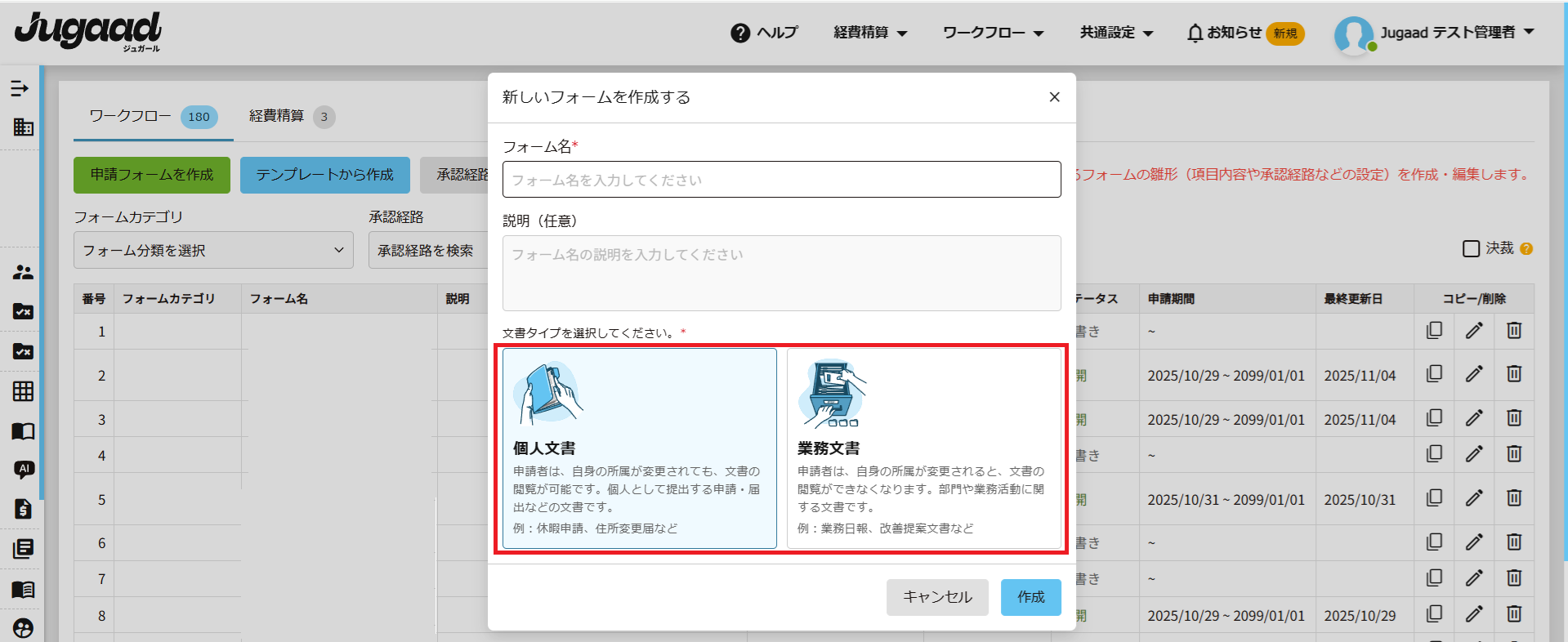
Task: Open the building icon in the sidebar
Action: pyautogui.click(x=23, y=127)
